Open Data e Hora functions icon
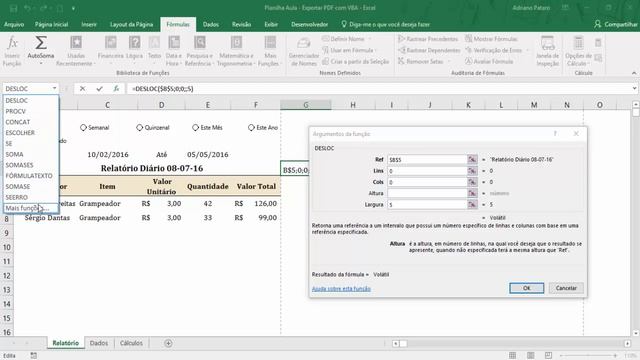 [174, 42]
